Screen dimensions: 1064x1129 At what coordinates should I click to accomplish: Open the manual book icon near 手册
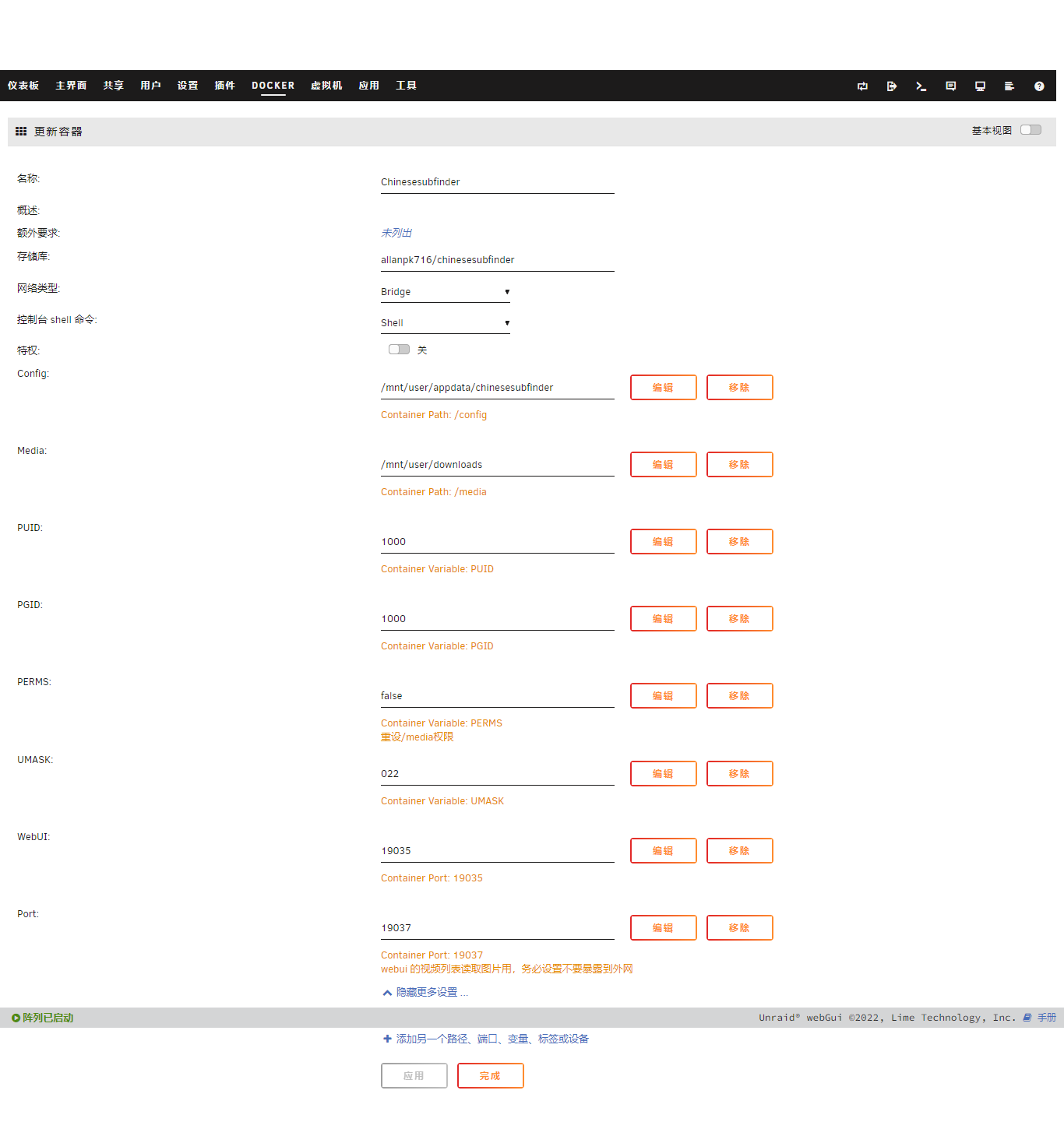click(x=1027, y=1017)
